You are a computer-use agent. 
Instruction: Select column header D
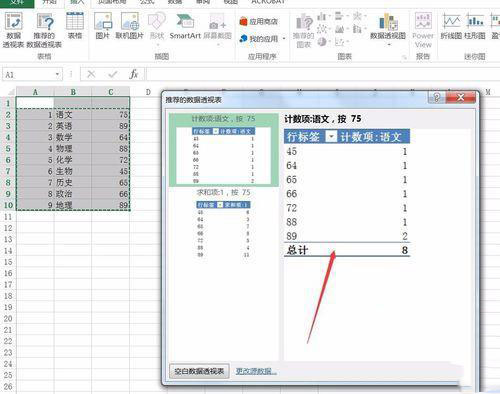click(x=148, y=92)
